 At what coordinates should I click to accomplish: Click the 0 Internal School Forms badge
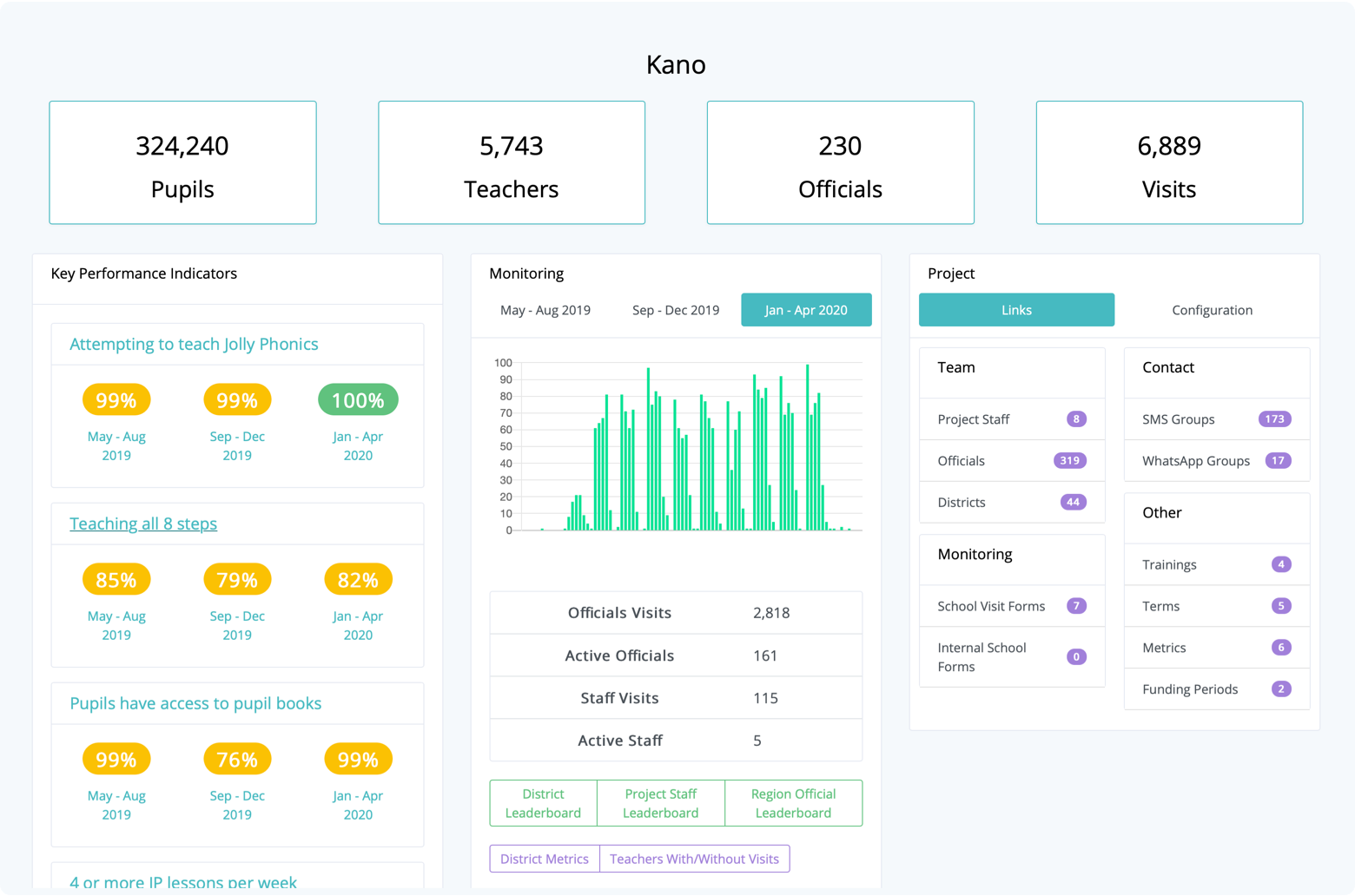click(1076, 657)
